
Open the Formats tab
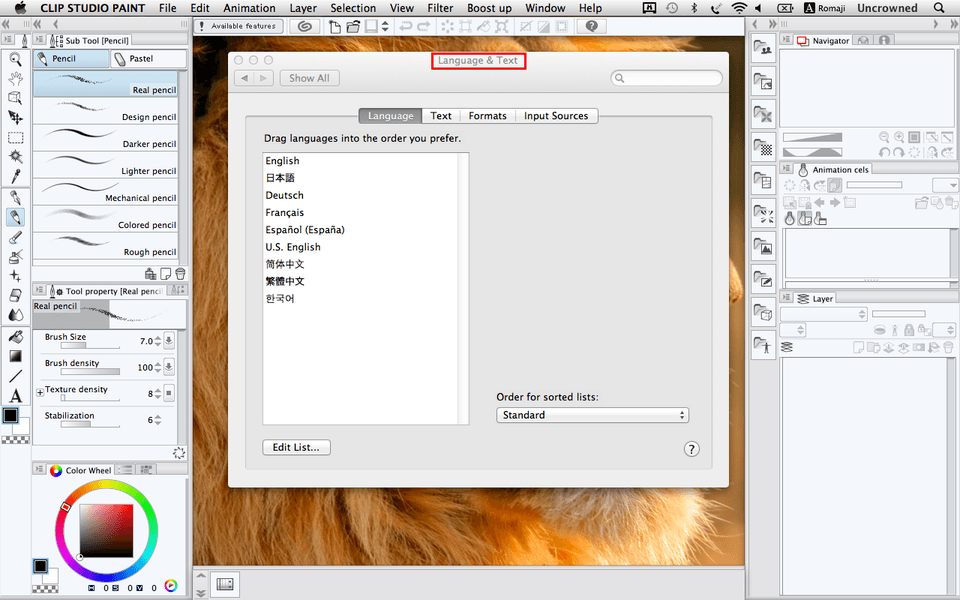[487, 116]
